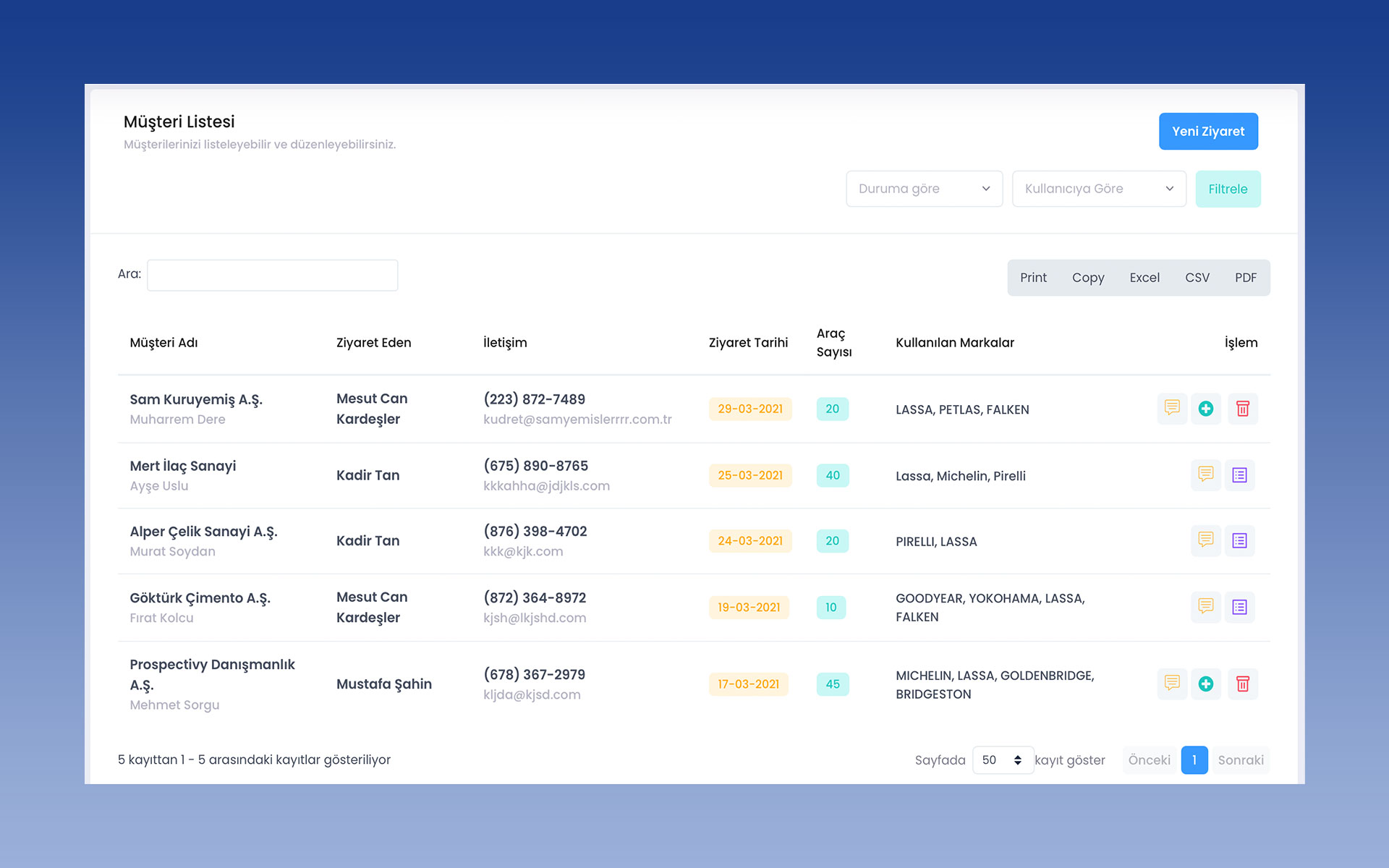Delete Prospectivy Danışmanlık with trash icon
Viewport: 1389px width, 868px height.
pyautogui.click(x=1243, y=684)
